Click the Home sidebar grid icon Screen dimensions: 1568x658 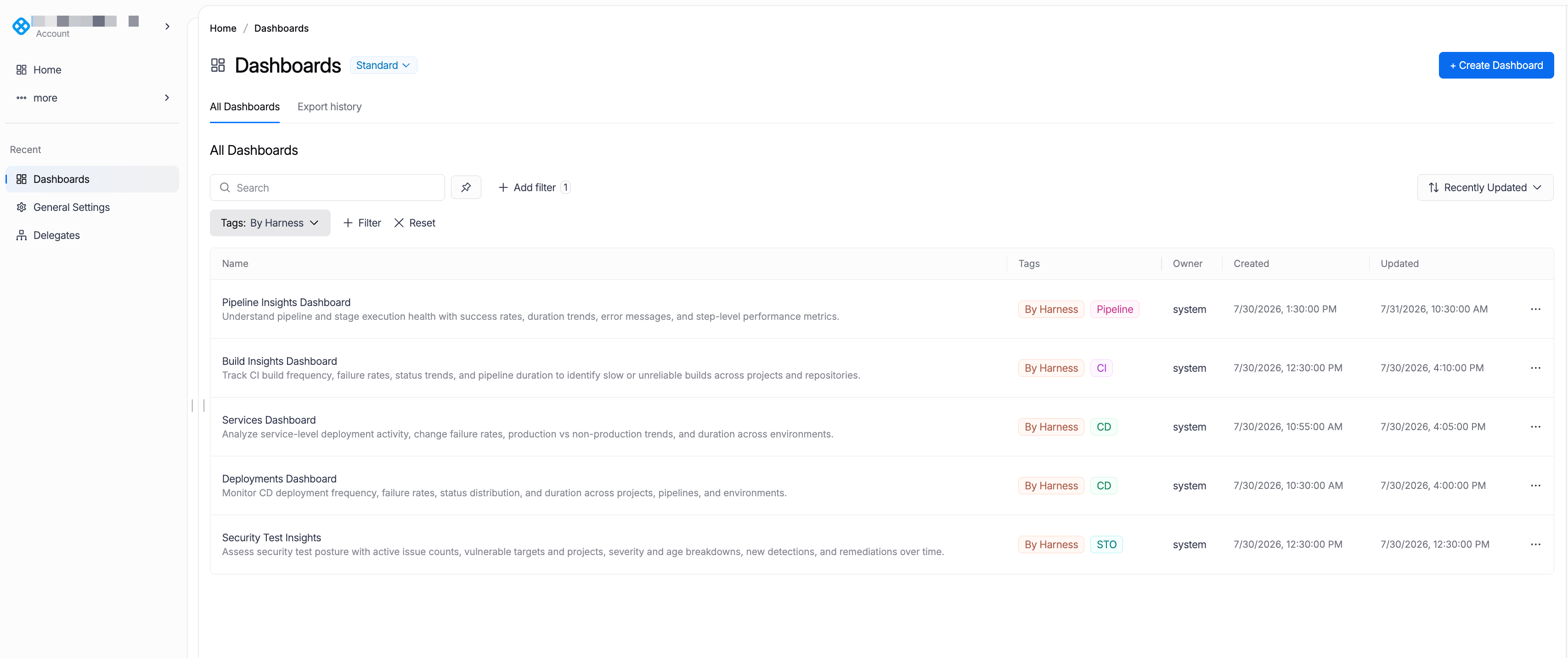pos(21,69)
